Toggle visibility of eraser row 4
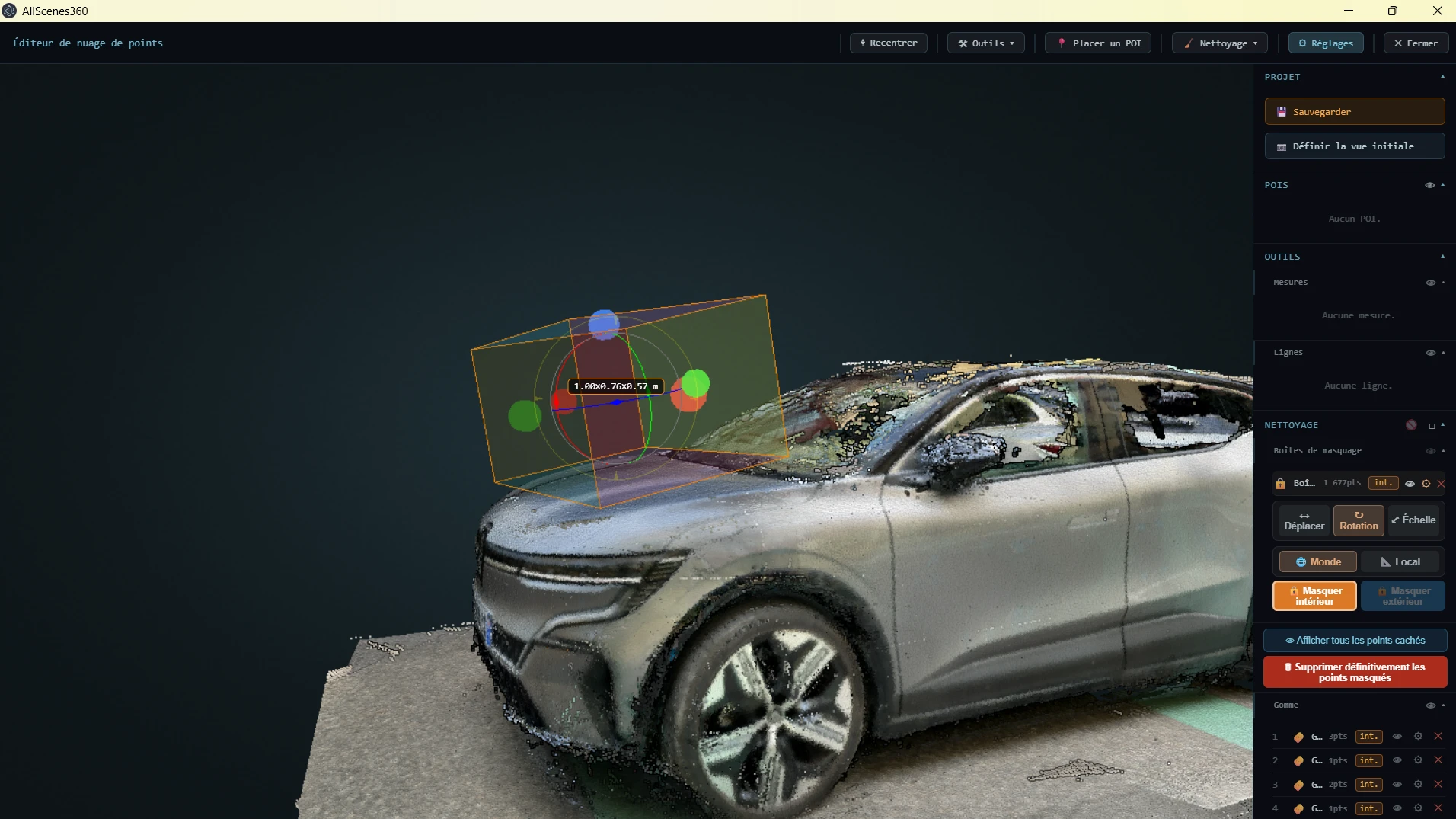Viewport: 1456px width, 819px height. pos(1397,808)
